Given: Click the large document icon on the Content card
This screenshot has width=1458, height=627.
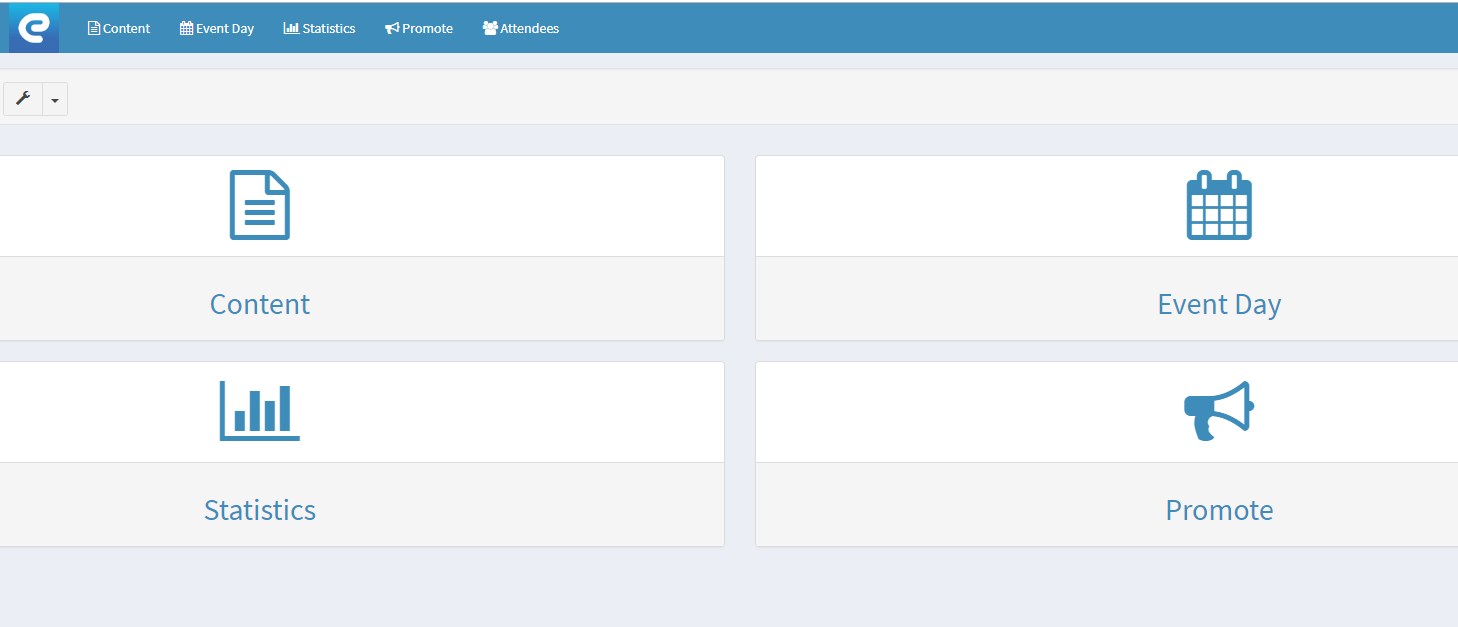Looking at the screenshot, I should point(260,205).
